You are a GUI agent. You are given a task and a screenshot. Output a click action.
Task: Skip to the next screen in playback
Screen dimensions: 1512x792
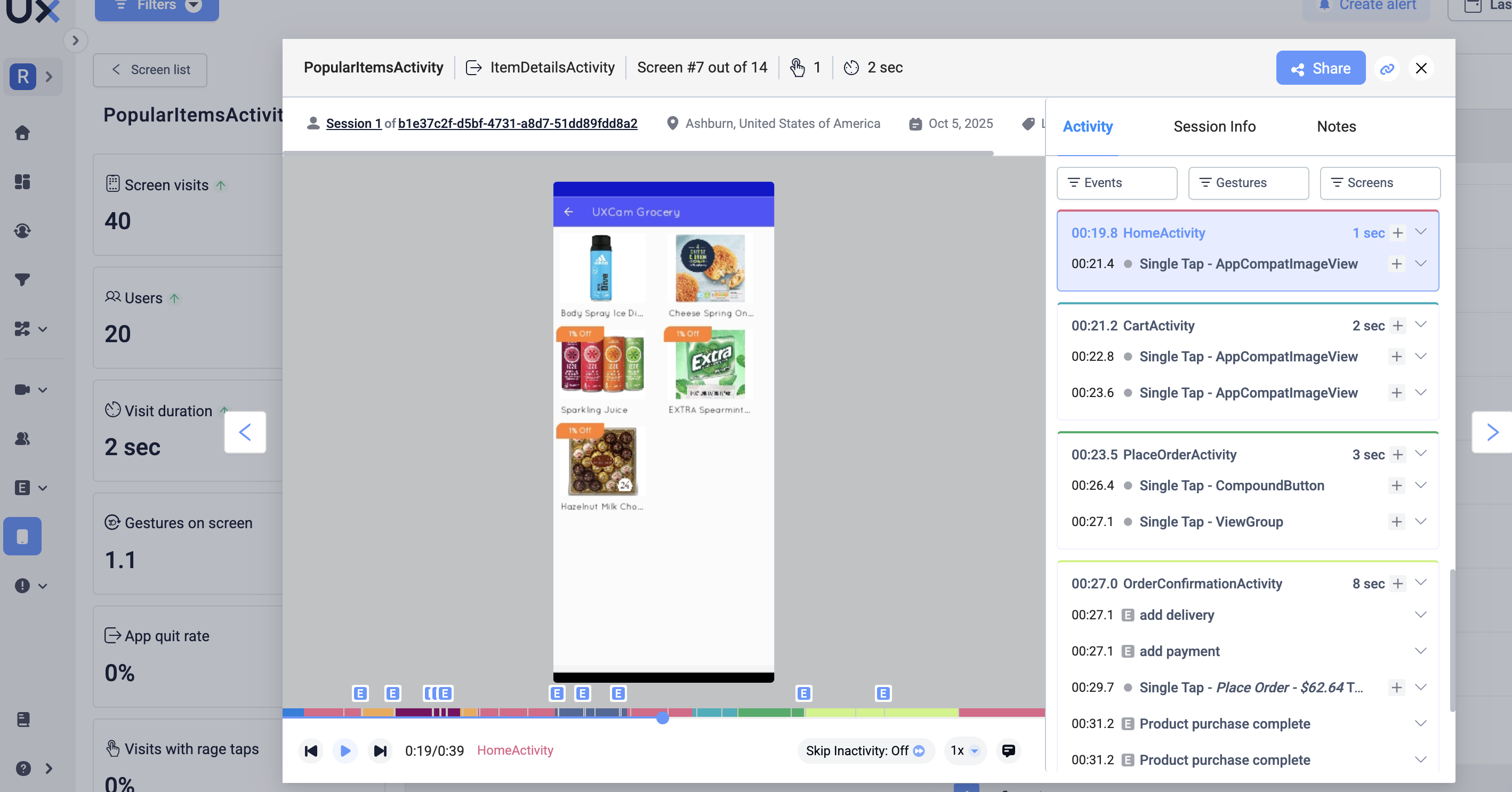380,750
